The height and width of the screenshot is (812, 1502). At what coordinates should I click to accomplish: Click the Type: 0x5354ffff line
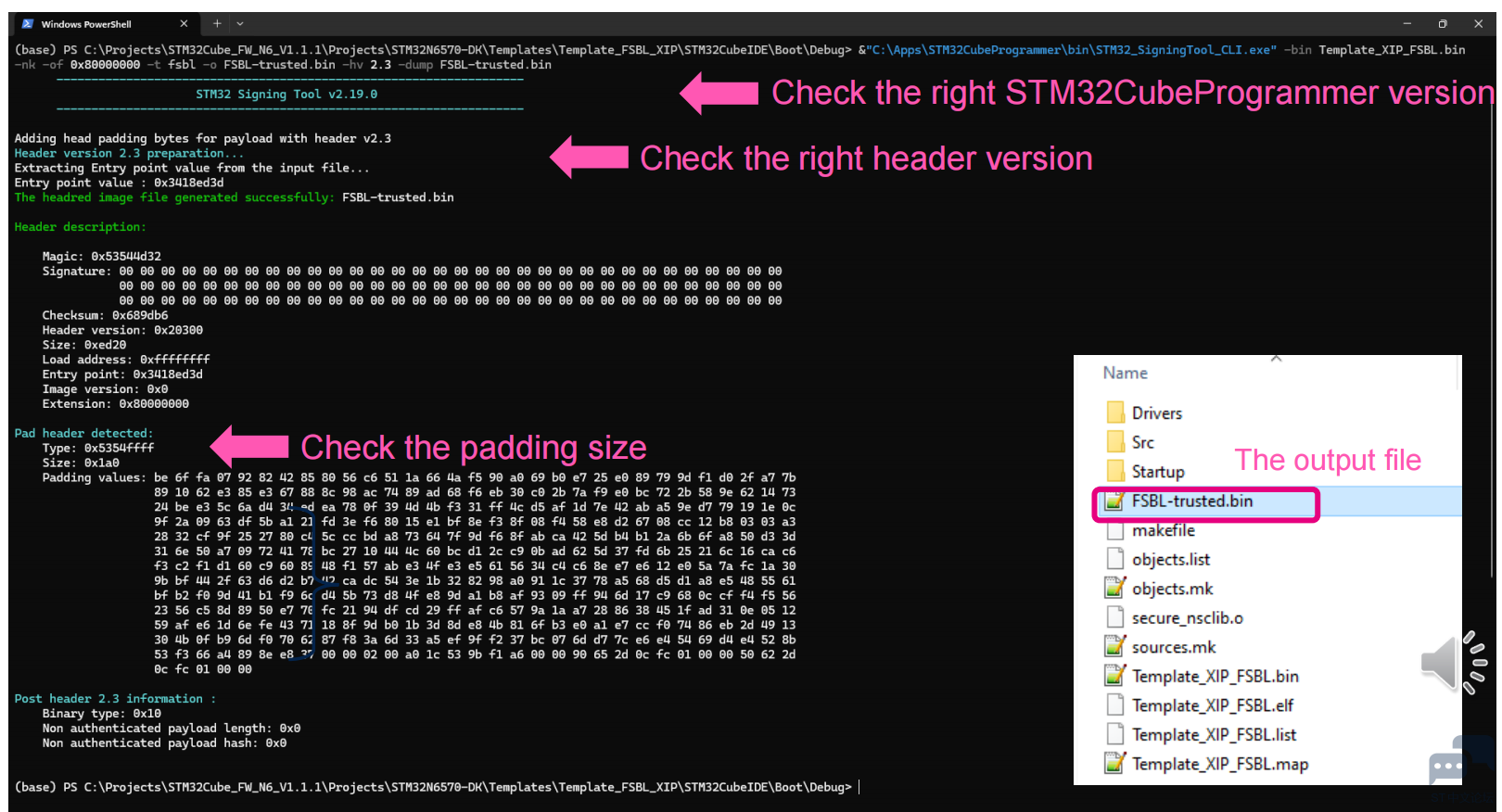point(97,449)
